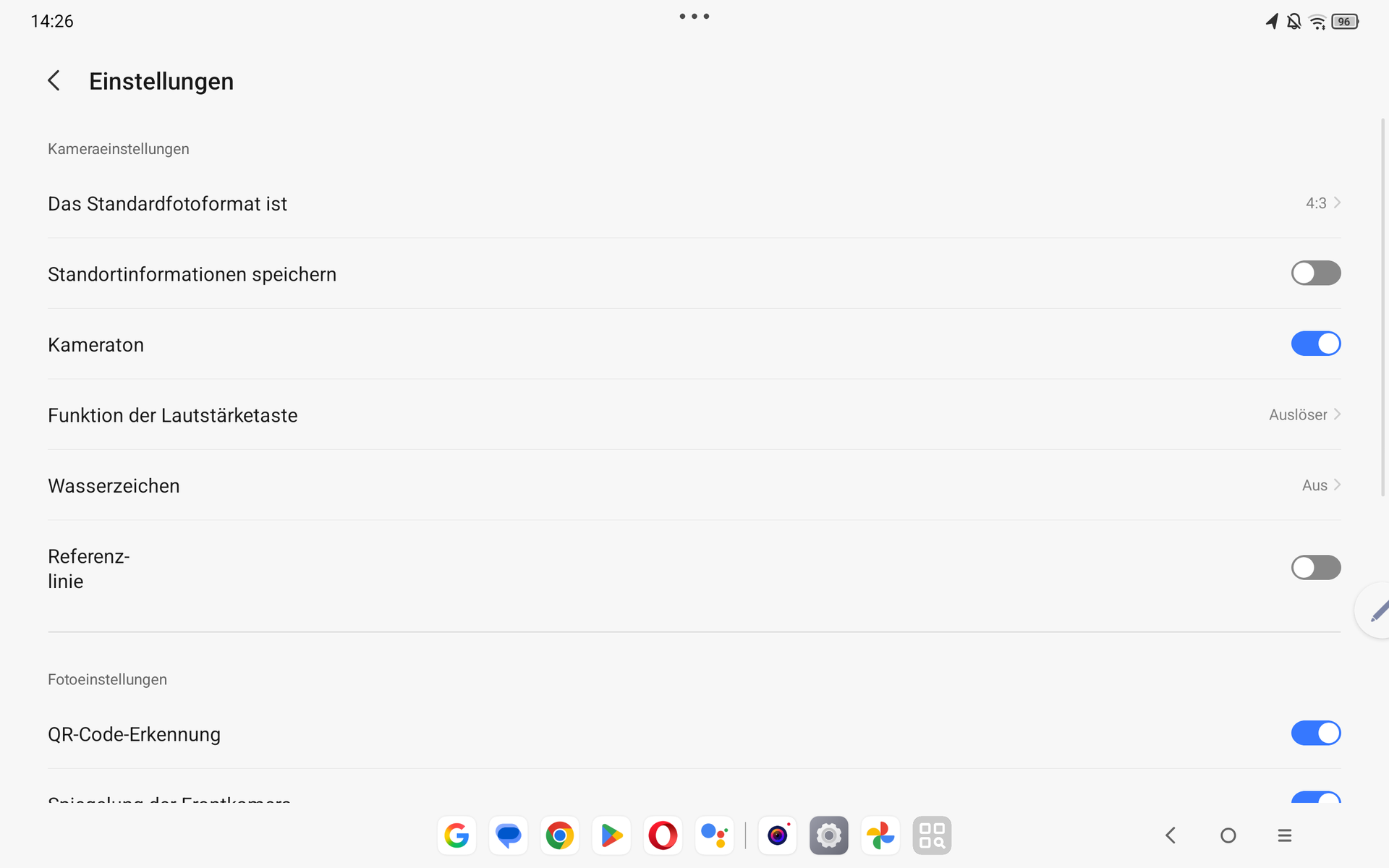Expand Wasserzeichen setting showing Aus
This screenshot has height=868, width=1389.
click(1320, 485)
